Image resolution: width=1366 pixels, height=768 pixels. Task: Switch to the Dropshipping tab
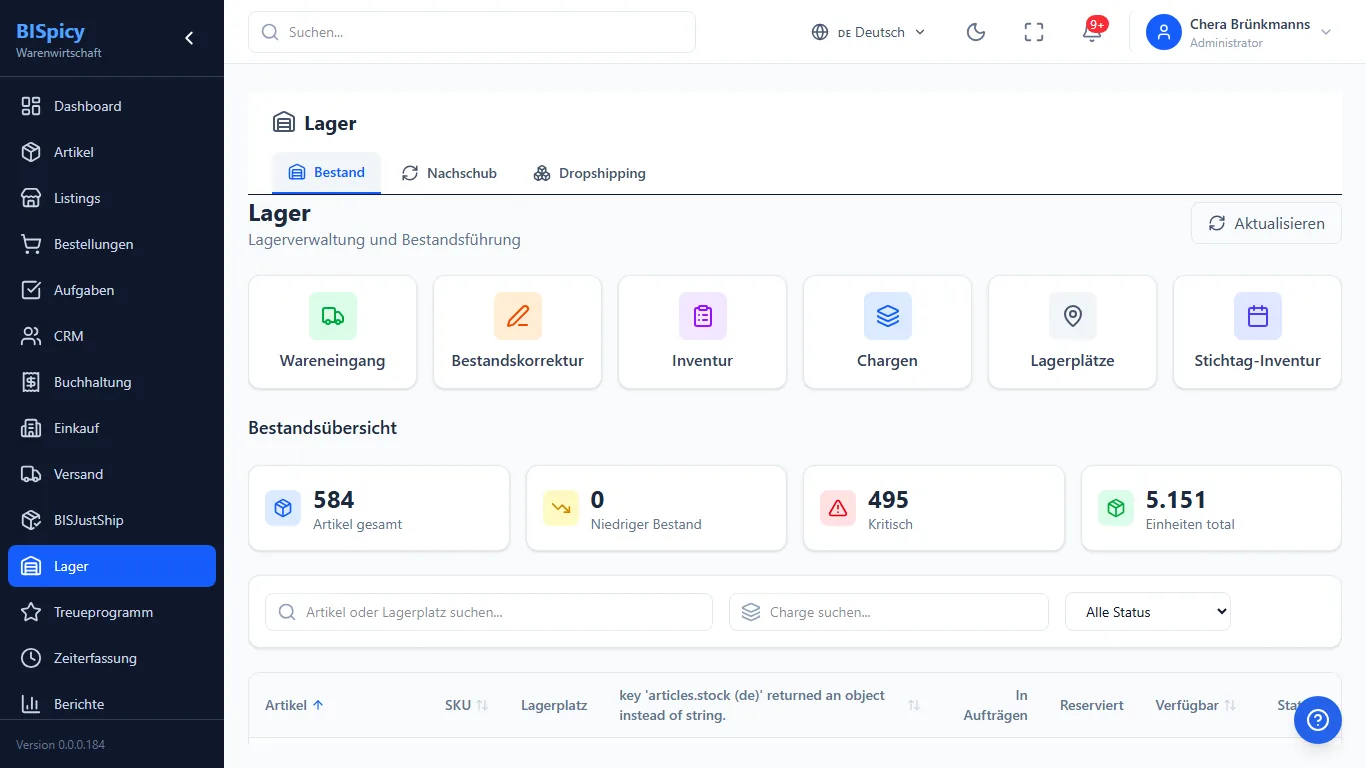click(589, 173)
